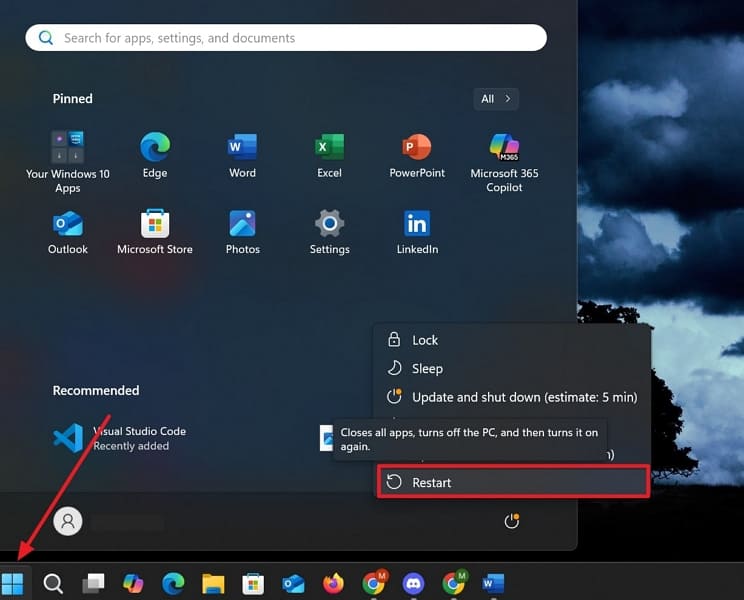Select Update and shut down option
This screenshot has width=744, height=600.
[x=512, y=397]
